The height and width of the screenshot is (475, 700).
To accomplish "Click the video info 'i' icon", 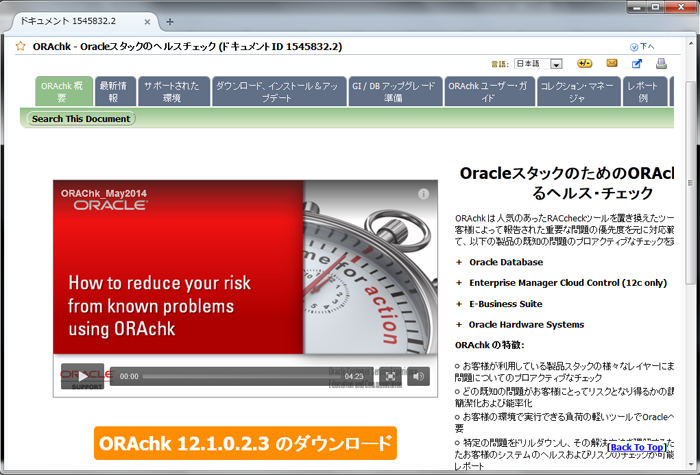I will pos(423,194).
